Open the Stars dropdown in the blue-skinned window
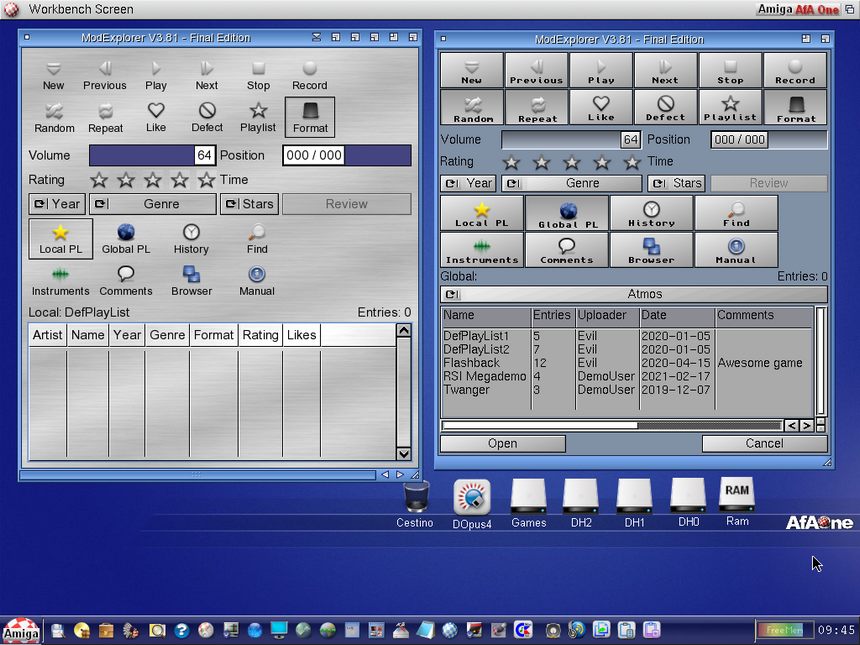860x645 pixels. point(676,184)
